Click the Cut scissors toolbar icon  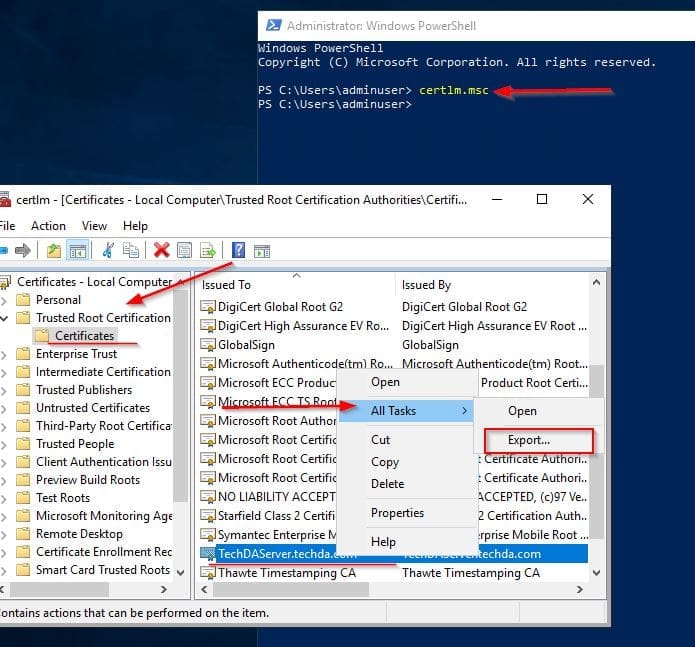[108, 250]
